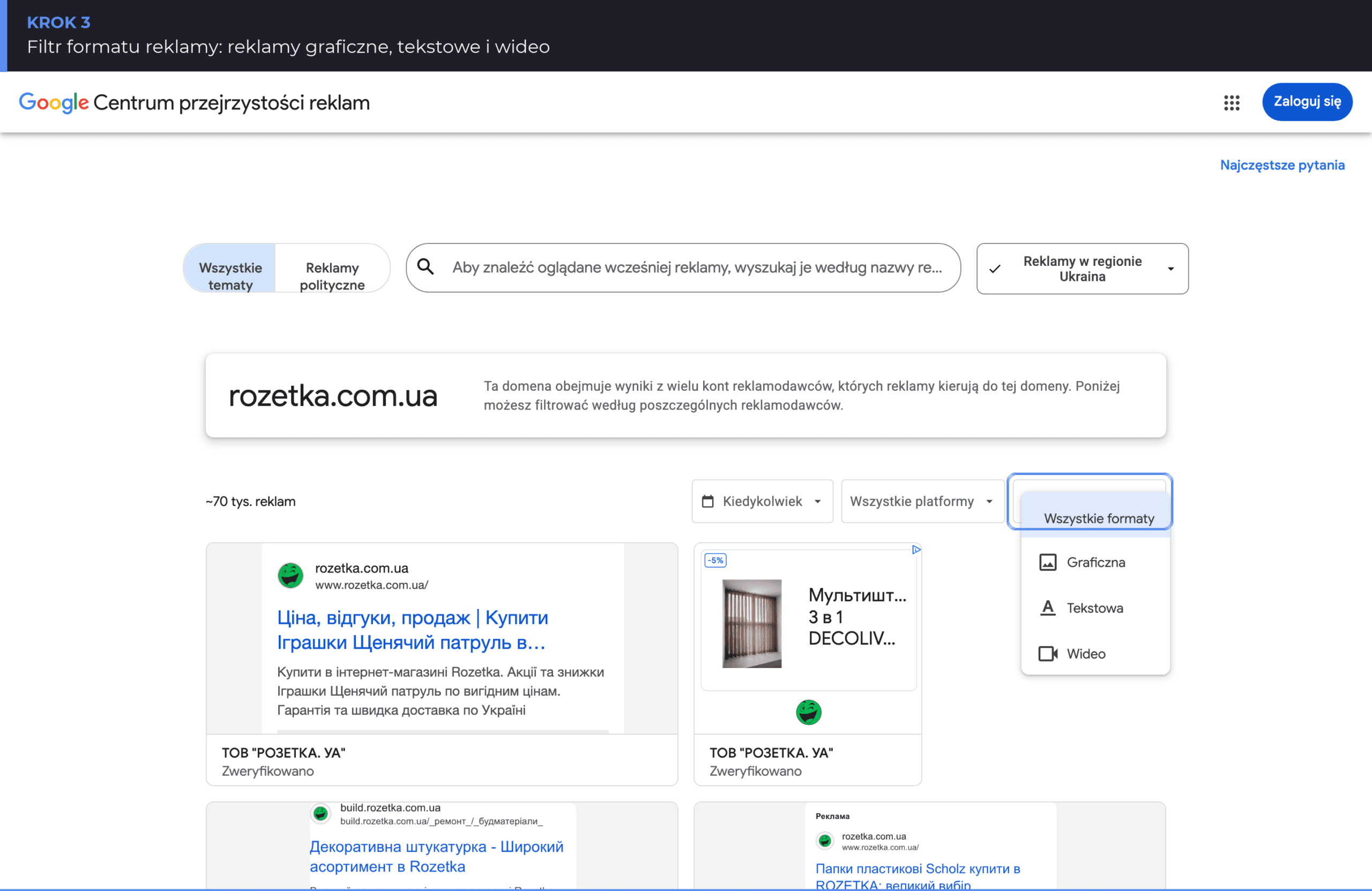The image size is (1372, 891).
Task: Click the image icon beside Graficzna
Action: (x=1047, y=562)
